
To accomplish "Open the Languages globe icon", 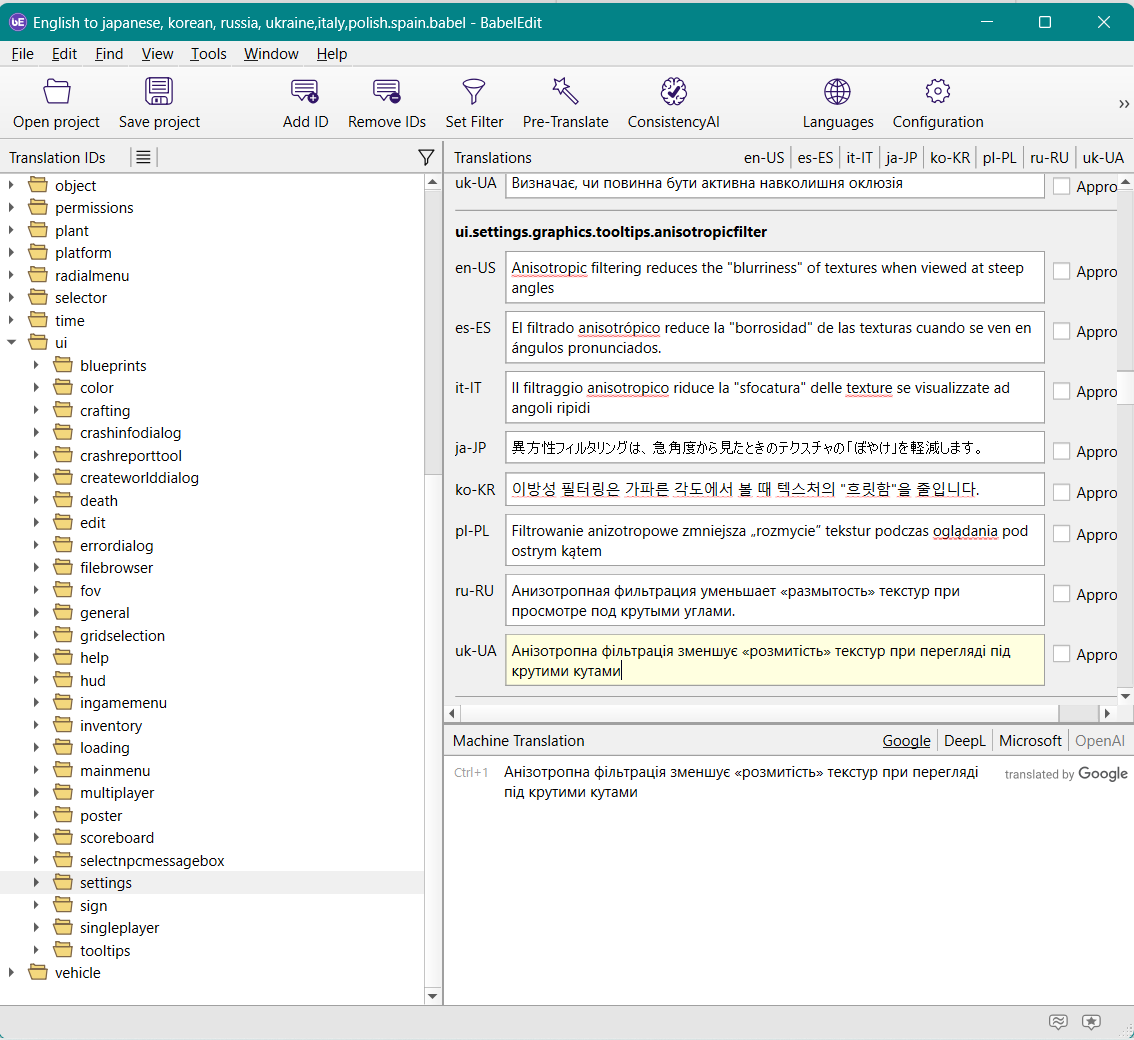I will [837, 93].
